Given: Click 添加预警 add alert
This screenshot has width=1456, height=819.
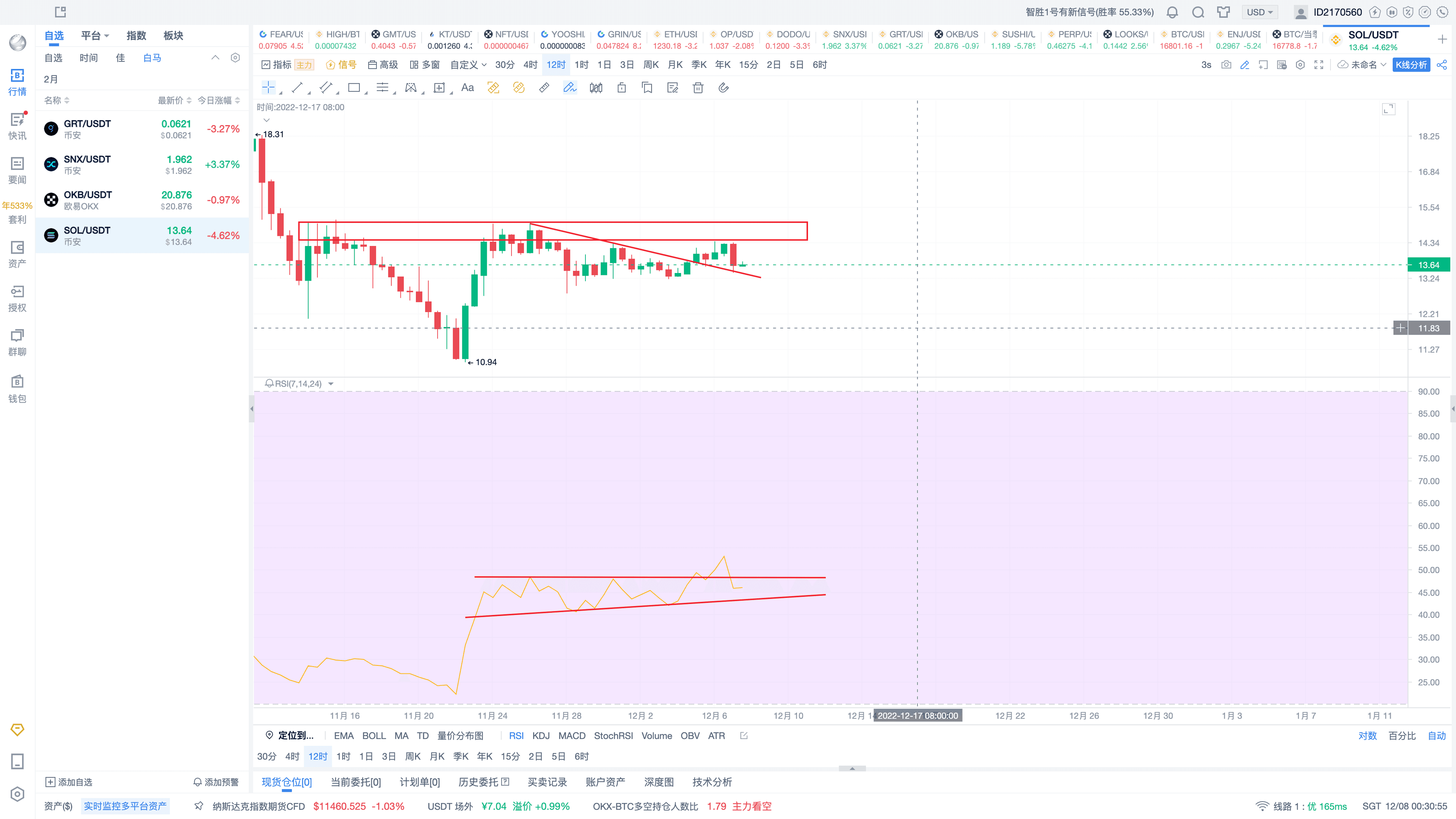Looking at the screenshot, I should (x=215, y=782).
